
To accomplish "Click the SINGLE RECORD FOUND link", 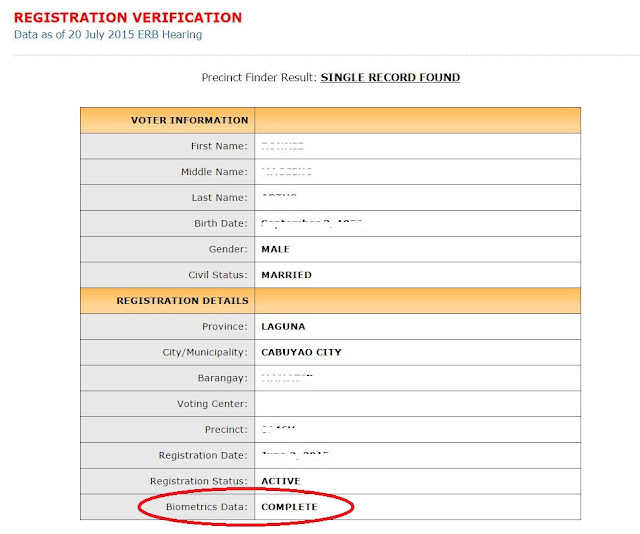I will [390, 78].
